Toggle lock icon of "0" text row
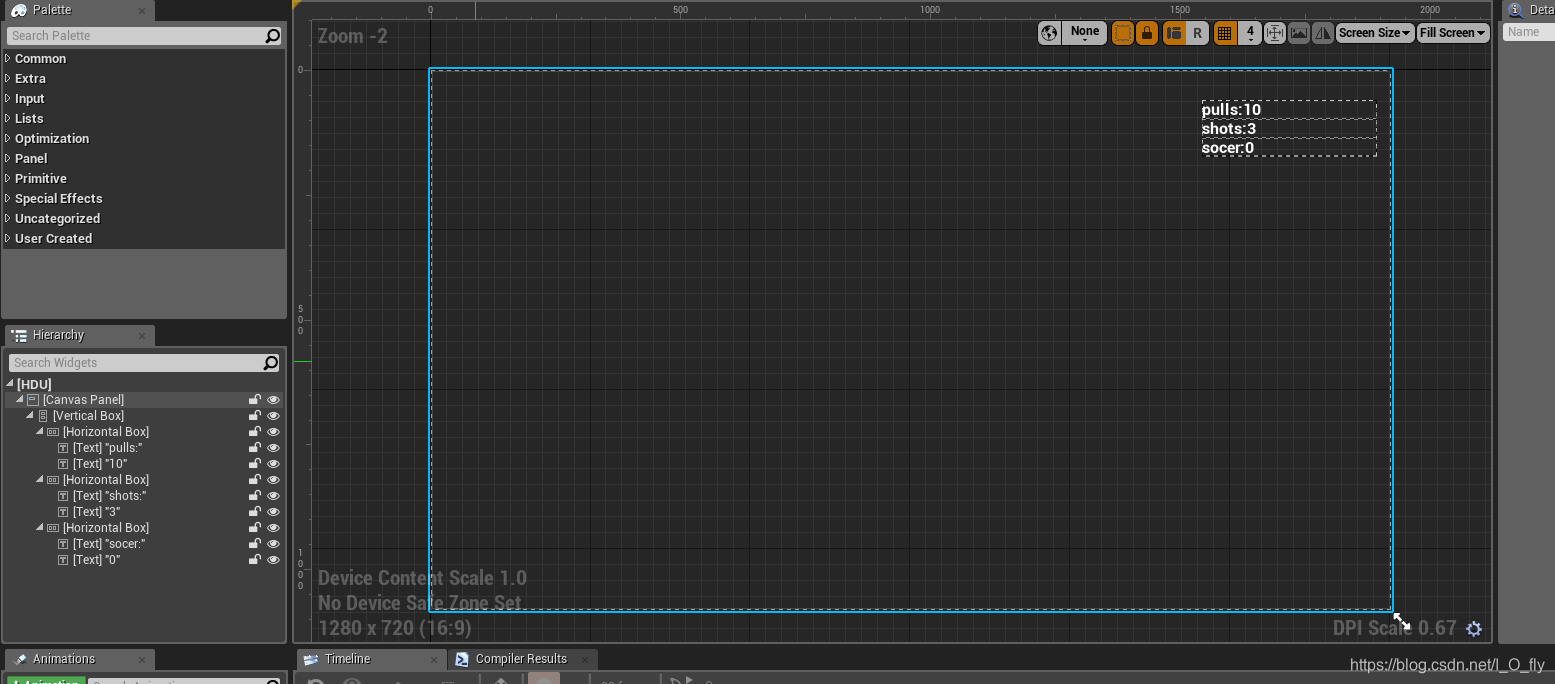The image size is (1555, 684). (x=255, y=560)
